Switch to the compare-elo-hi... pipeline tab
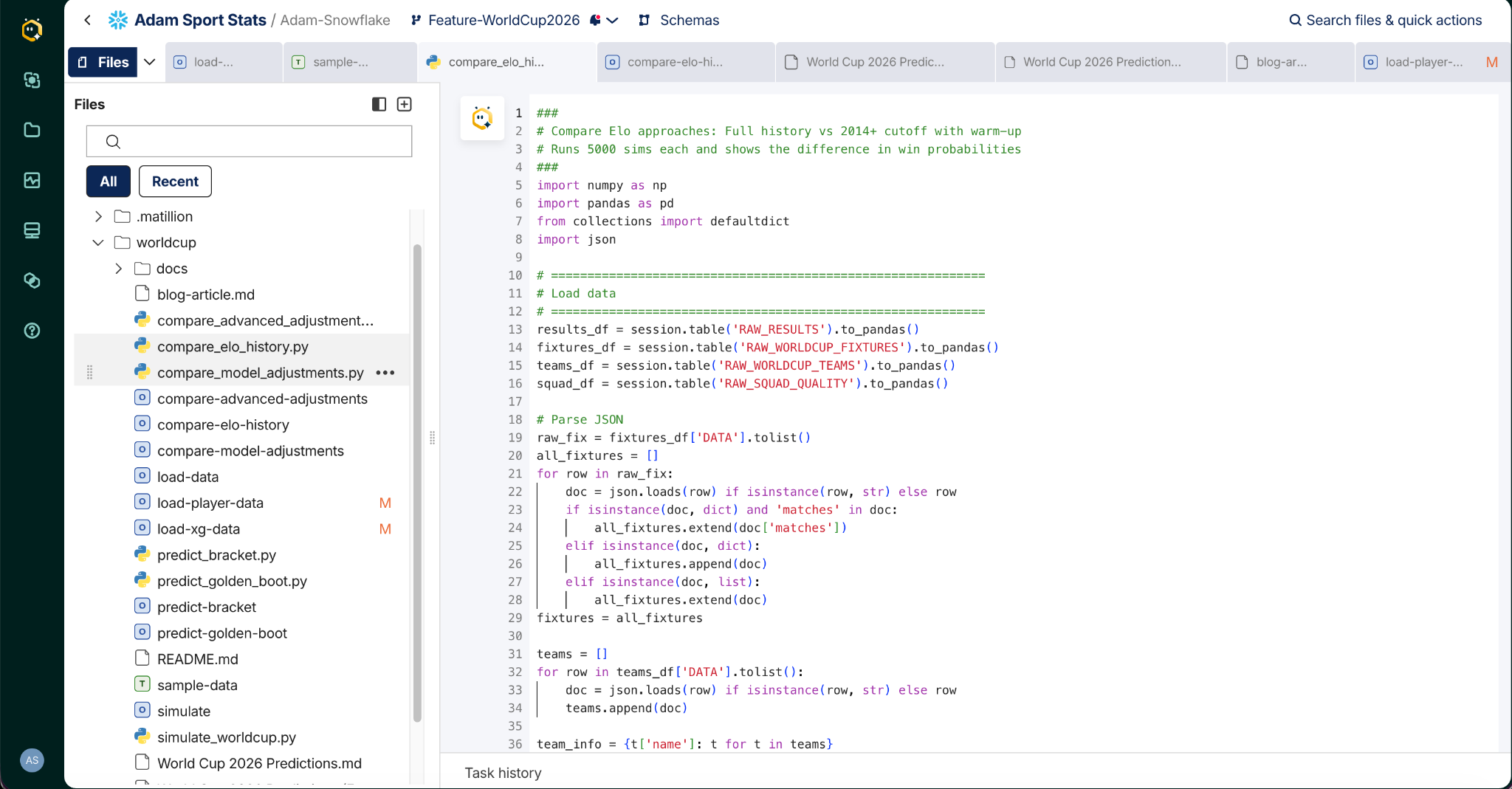The image size is (1512, 789). click(687, 62)
